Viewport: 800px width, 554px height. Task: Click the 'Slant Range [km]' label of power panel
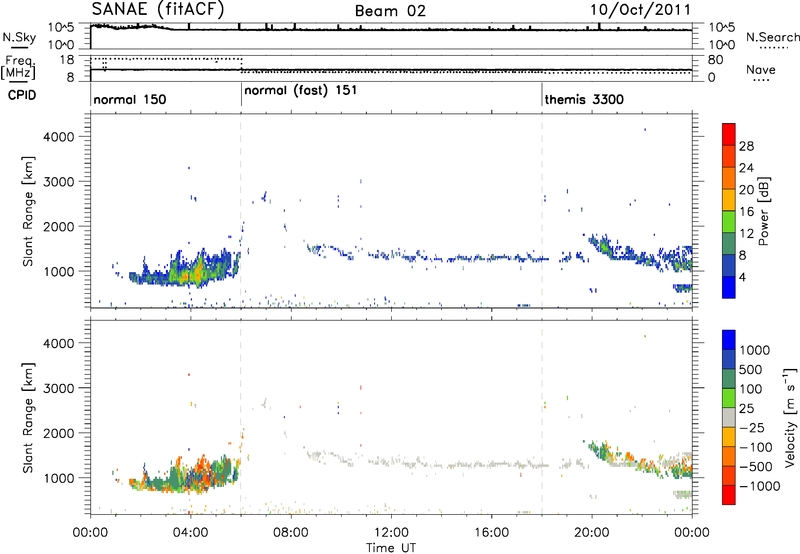coord(28,211)
